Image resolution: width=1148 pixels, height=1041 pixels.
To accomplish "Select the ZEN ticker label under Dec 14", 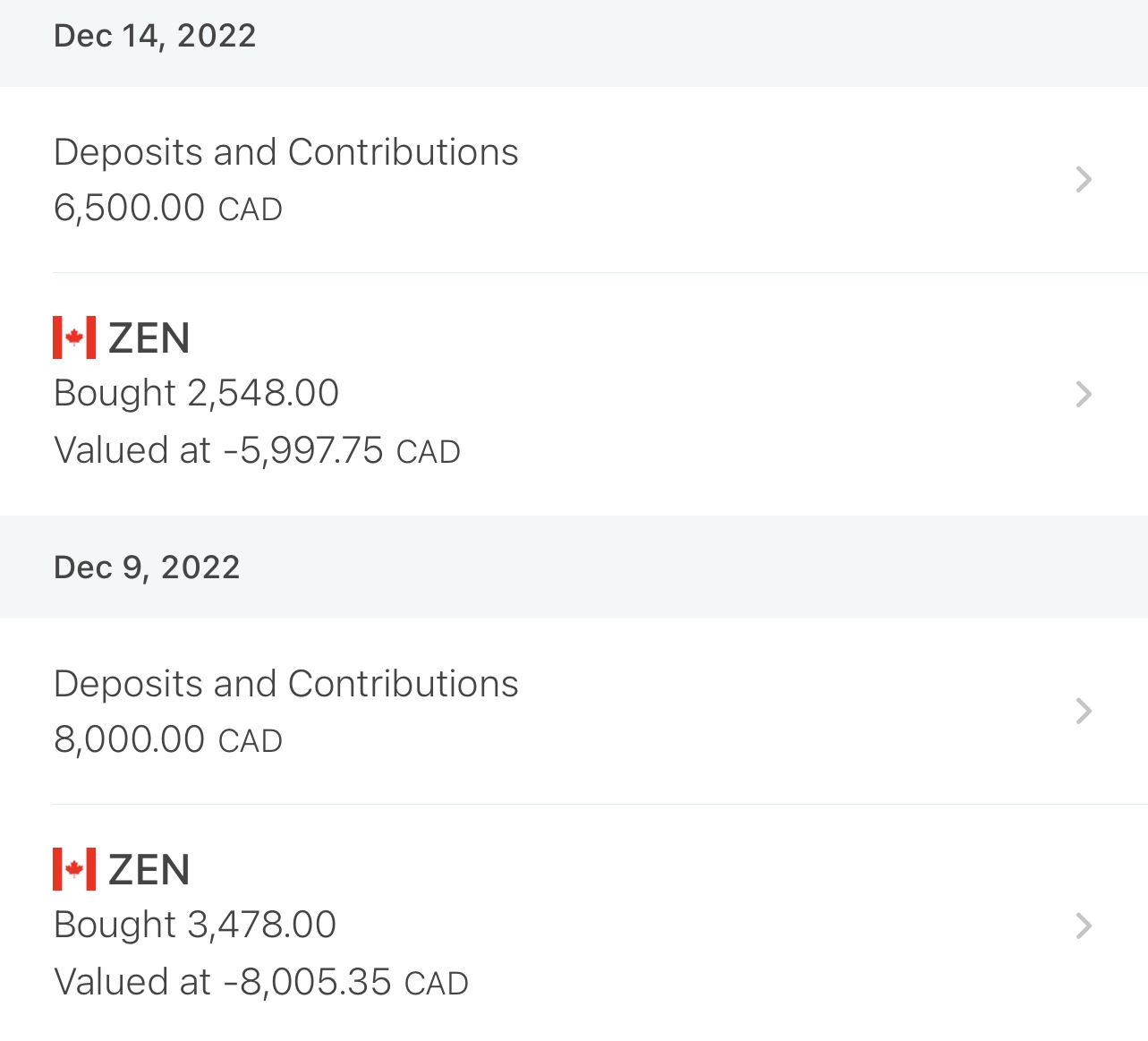I will tap(149, 338).
